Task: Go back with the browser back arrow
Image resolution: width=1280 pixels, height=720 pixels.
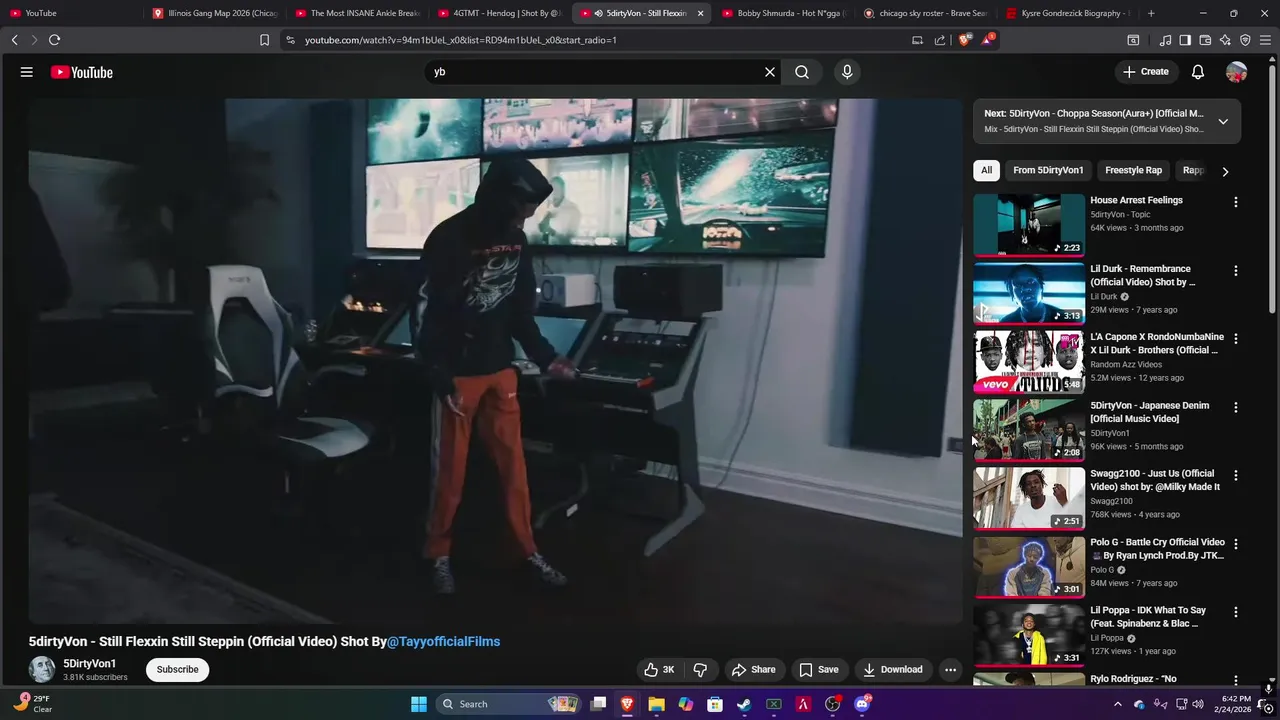Action: pyautogui.click(x=14, y=40)
